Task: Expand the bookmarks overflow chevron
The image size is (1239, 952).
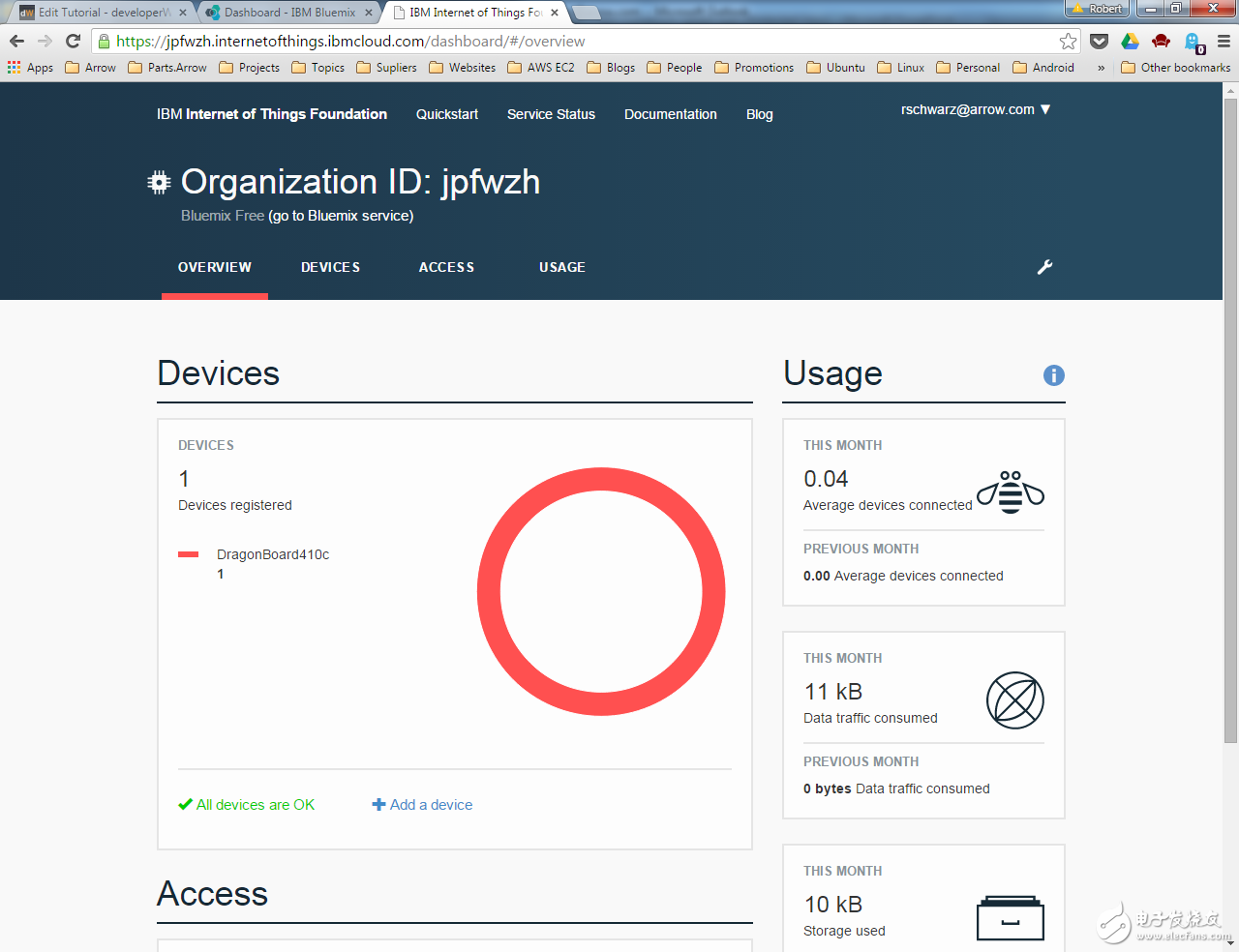Action: 1101,68
